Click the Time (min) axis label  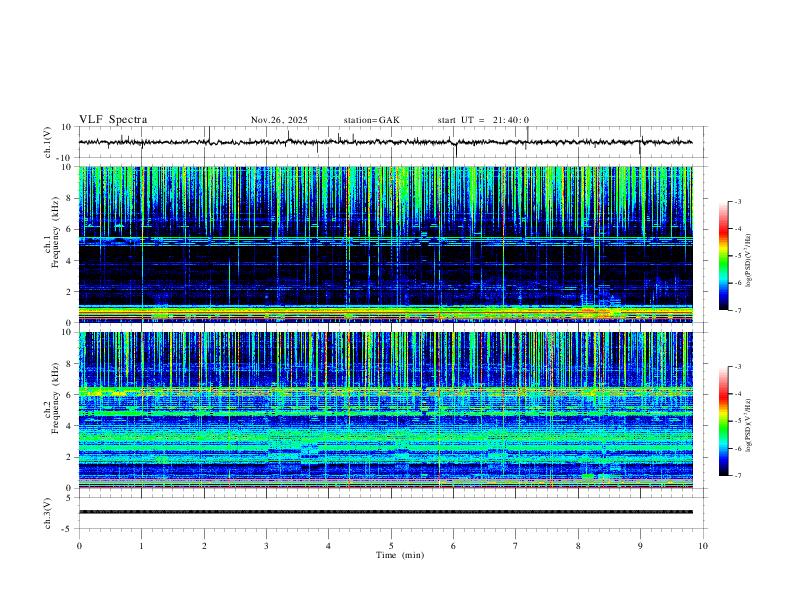click(400, 555)
